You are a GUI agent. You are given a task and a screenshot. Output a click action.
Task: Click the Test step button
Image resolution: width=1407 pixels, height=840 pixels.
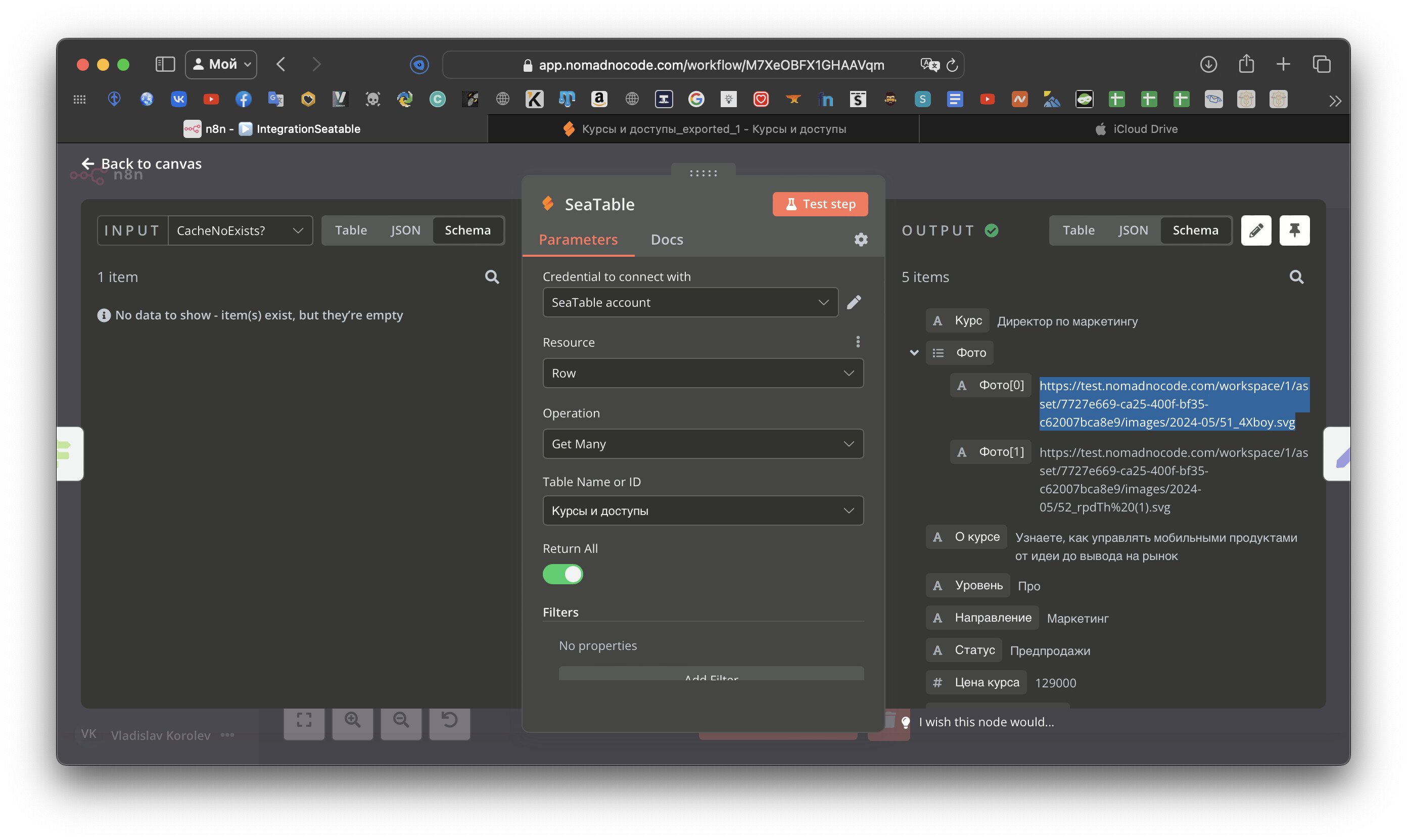pyautogui.click(x=820, y=204)
